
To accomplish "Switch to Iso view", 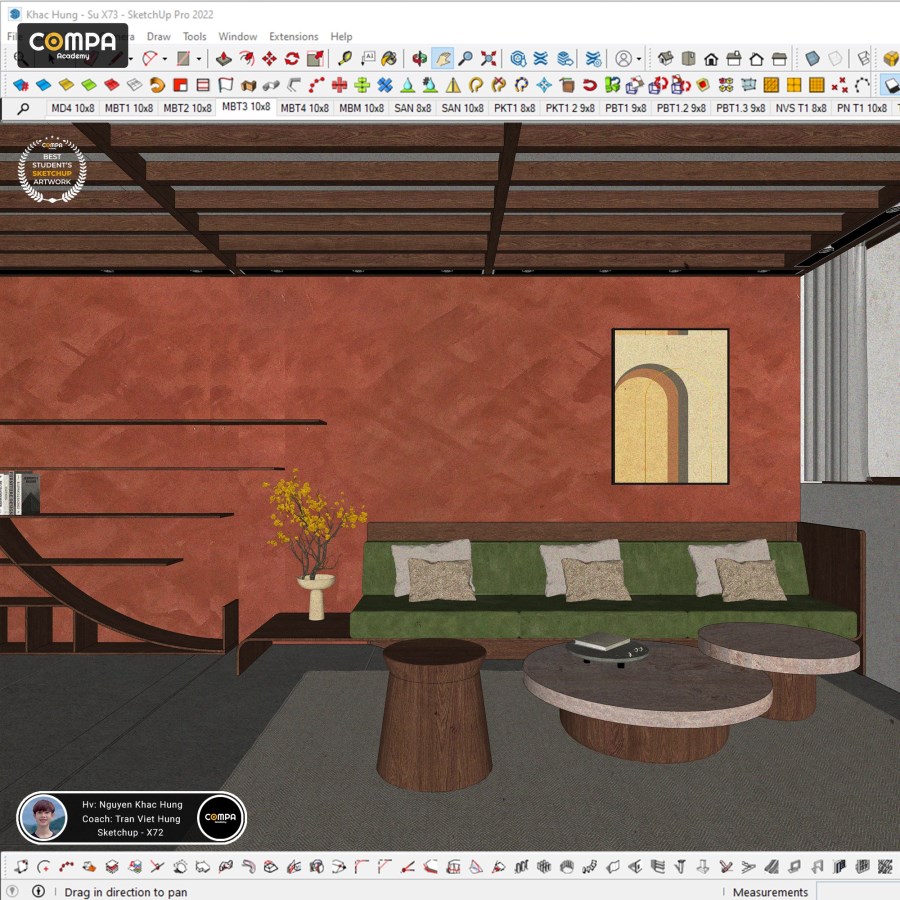I will (x=666, y=59).
